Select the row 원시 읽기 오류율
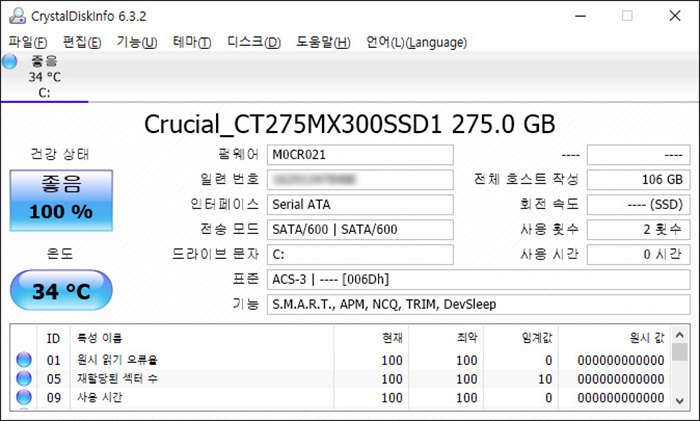 point(340,360)
